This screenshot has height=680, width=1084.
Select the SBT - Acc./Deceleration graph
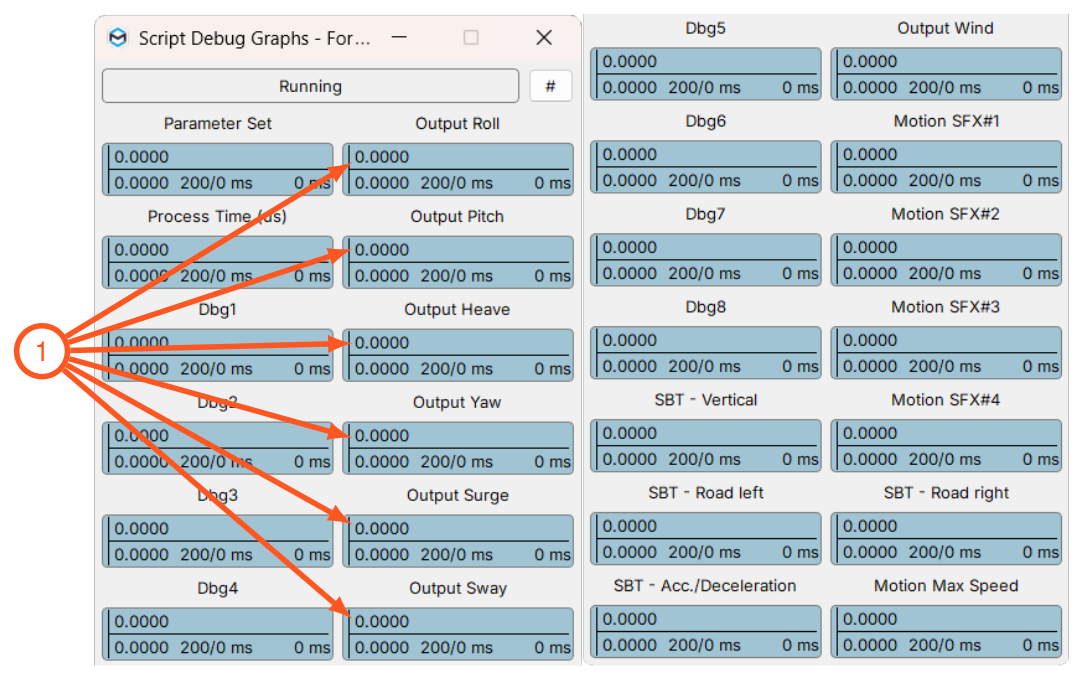(706, 632)
